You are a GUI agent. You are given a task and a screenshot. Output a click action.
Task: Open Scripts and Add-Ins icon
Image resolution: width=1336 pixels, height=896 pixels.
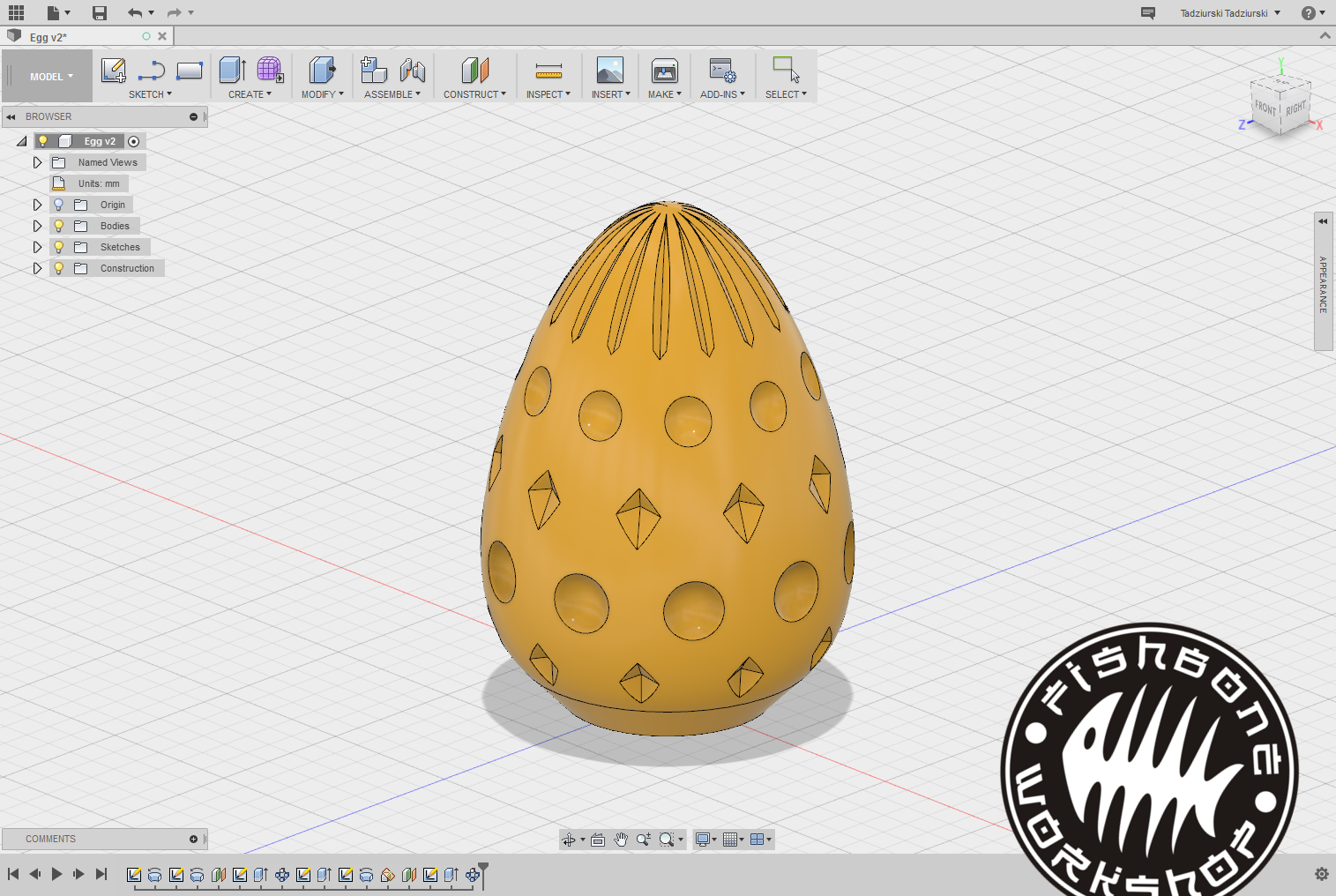[723, 71]
